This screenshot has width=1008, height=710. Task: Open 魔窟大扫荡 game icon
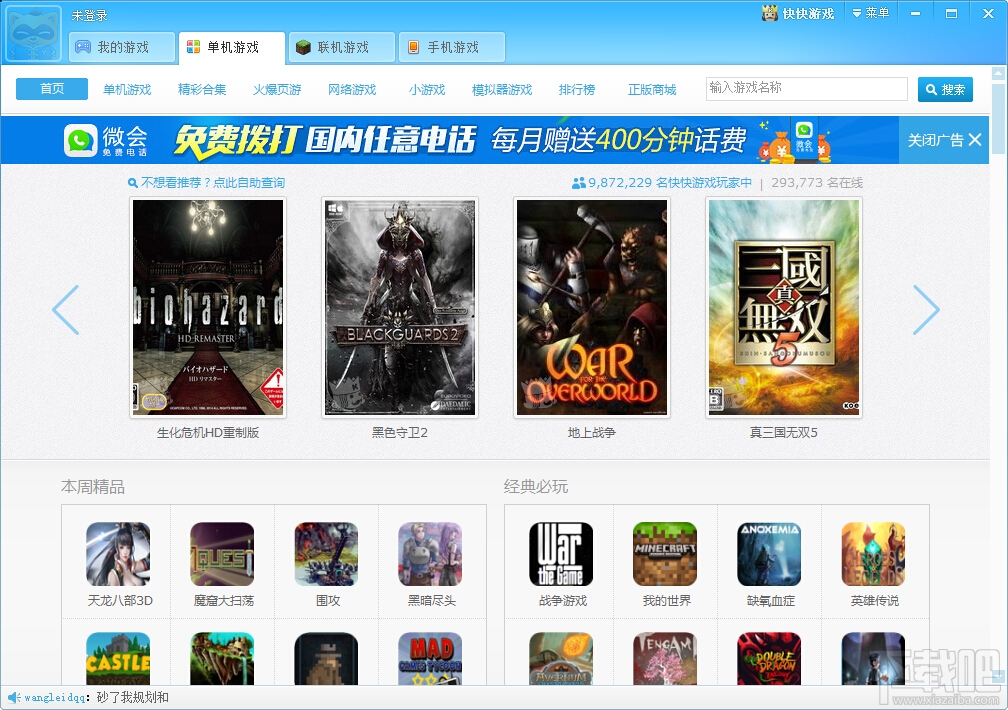tap(222, 554)
